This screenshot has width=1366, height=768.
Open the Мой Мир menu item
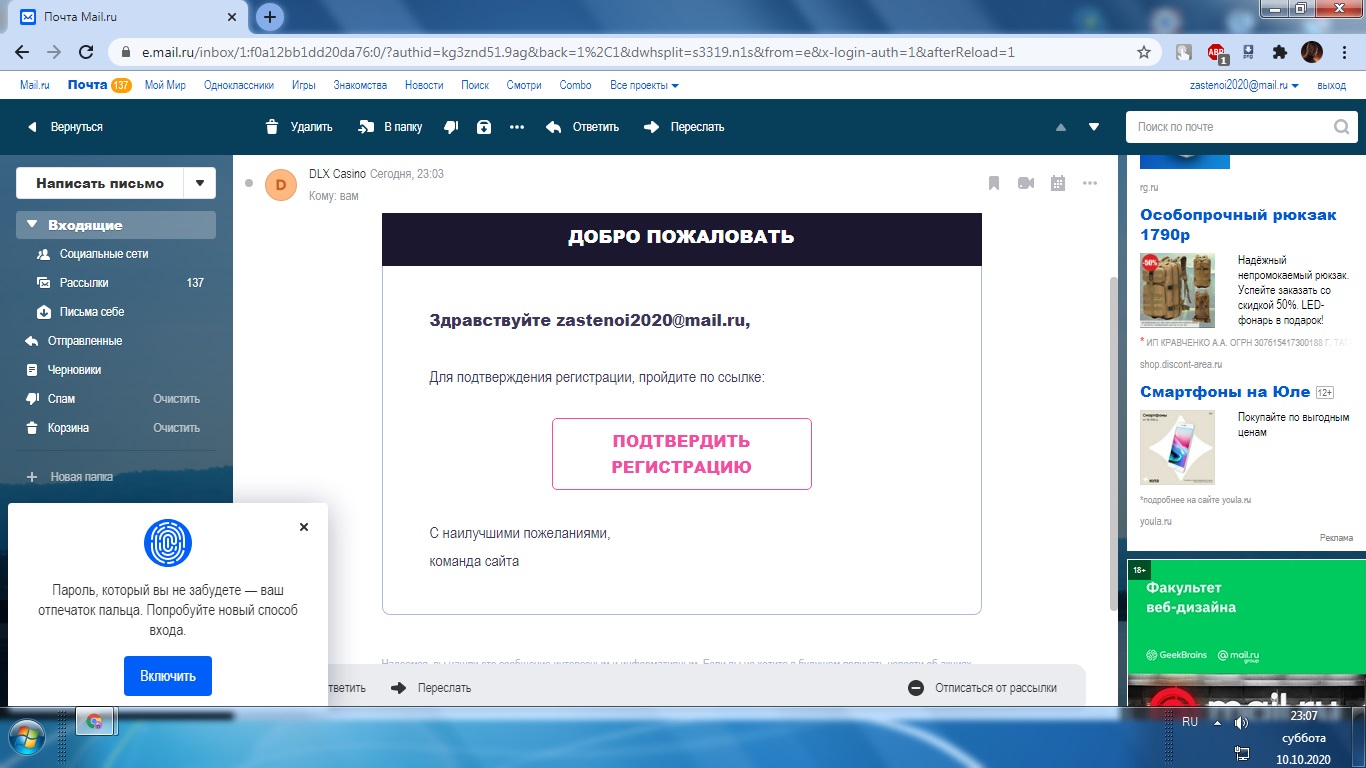165,85
